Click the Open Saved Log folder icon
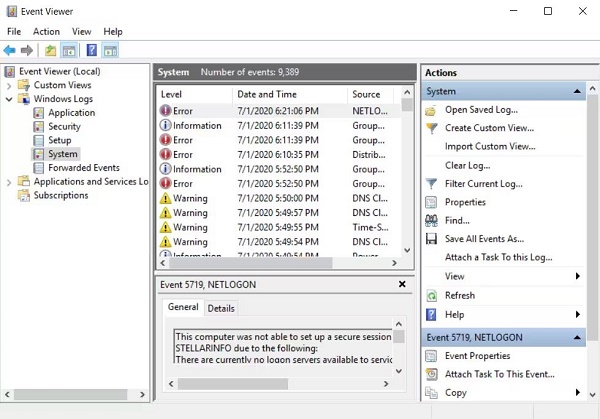600x419 pixels. click(x=432, y=110)
